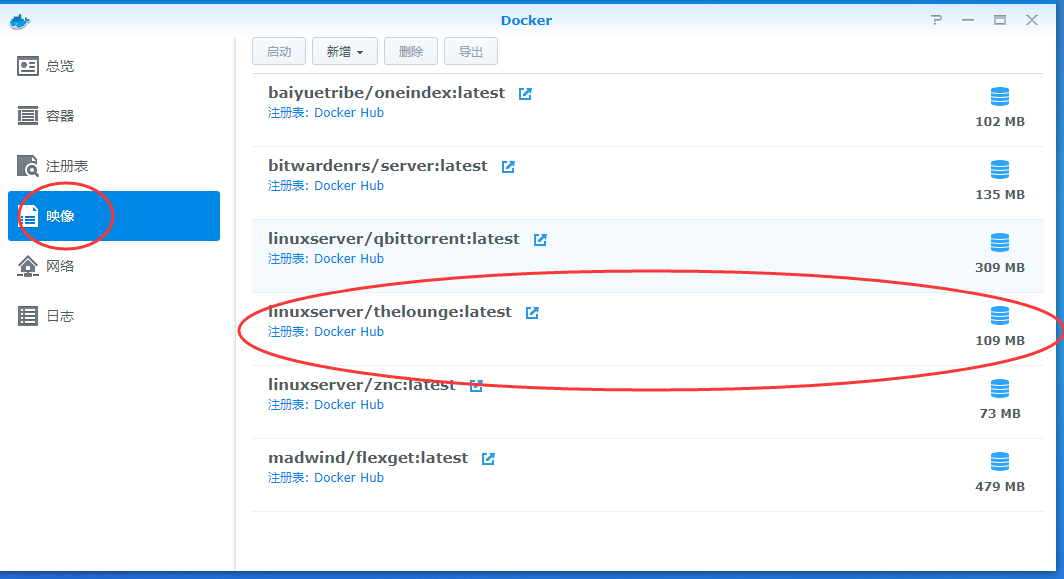Click the Docker whale logo icon

(x=20, y=22)
